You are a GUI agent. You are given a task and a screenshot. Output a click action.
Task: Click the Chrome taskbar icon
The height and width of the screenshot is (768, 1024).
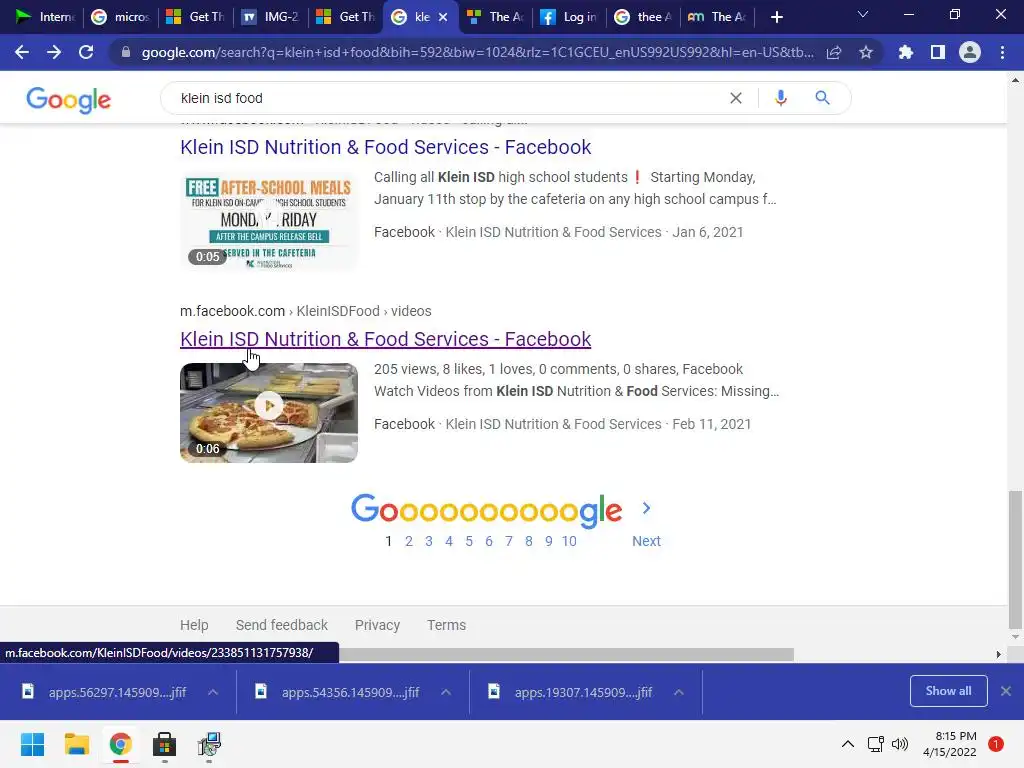point(120,744)
